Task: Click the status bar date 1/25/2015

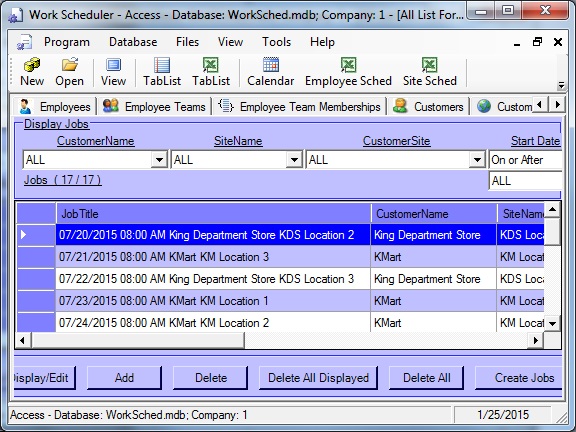Action: coord(503,415)
